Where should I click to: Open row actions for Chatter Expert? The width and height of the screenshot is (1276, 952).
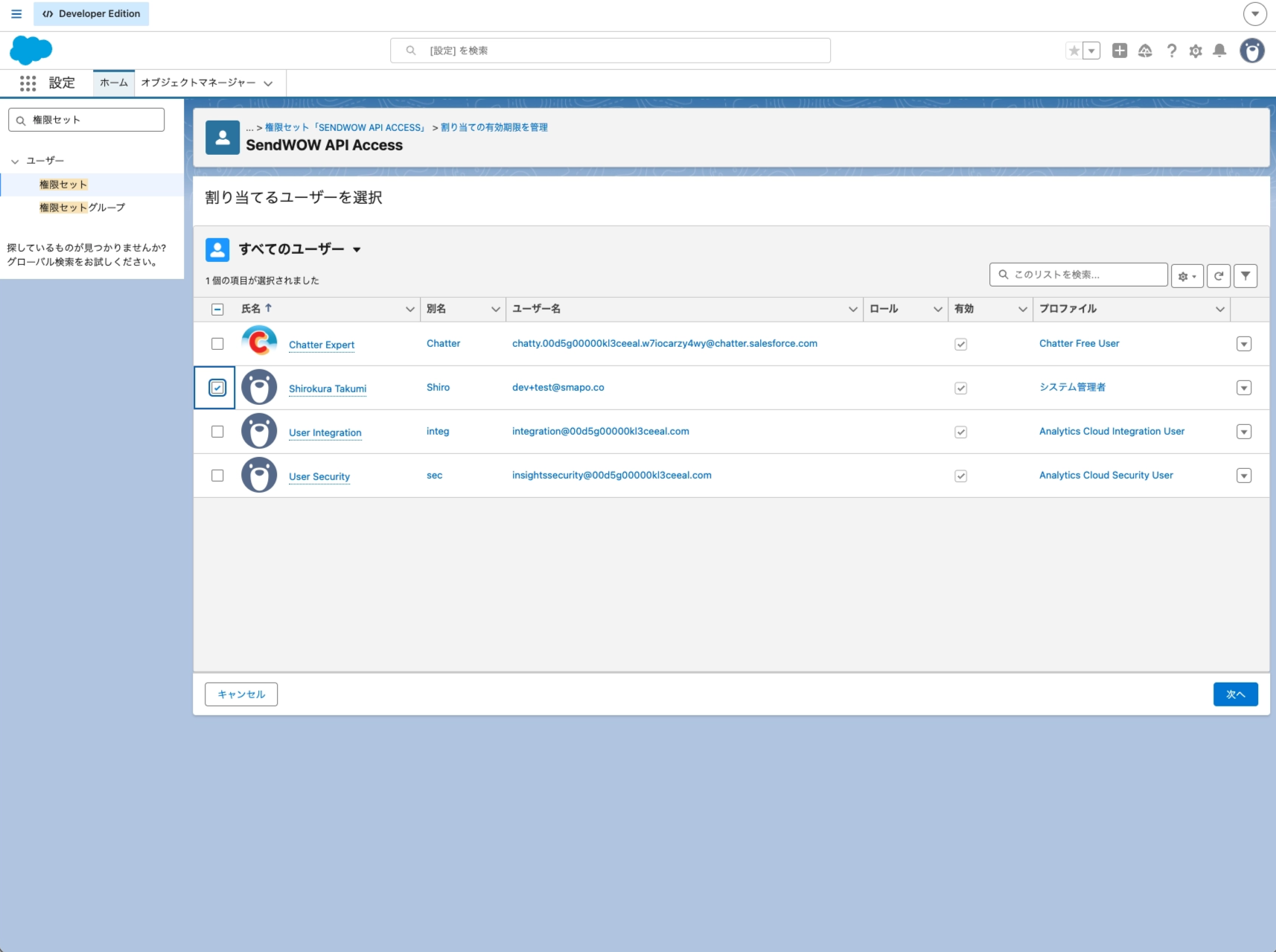[x=1244, y=344]
